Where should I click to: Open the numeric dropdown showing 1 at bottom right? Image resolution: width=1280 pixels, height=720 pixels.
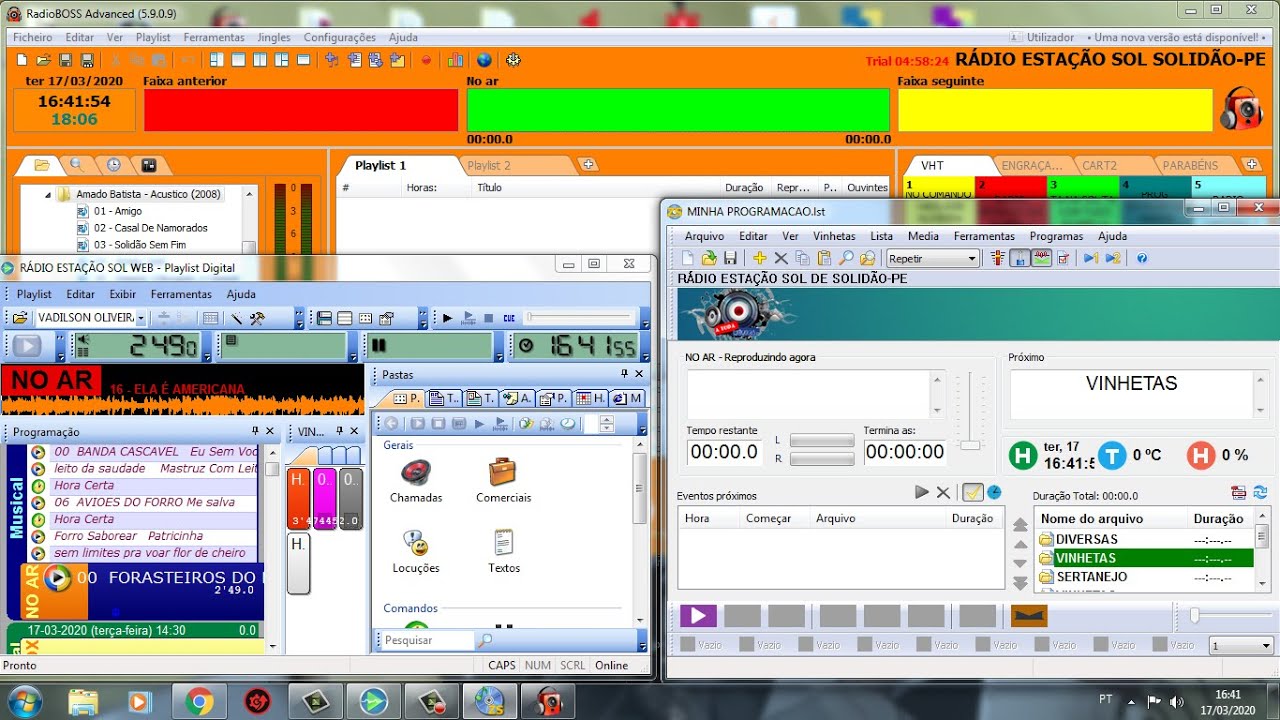(1241, 646)
